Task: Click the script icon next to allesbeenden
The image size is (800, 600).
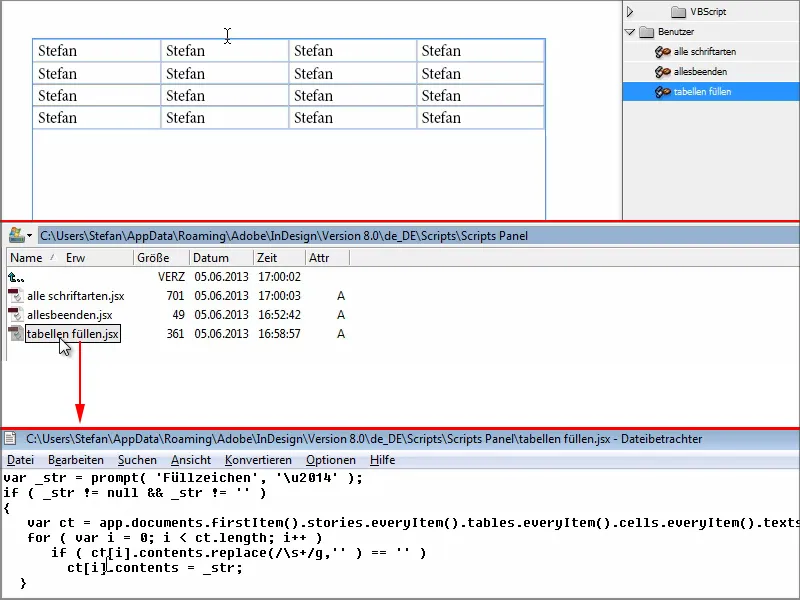Action: 662,72
